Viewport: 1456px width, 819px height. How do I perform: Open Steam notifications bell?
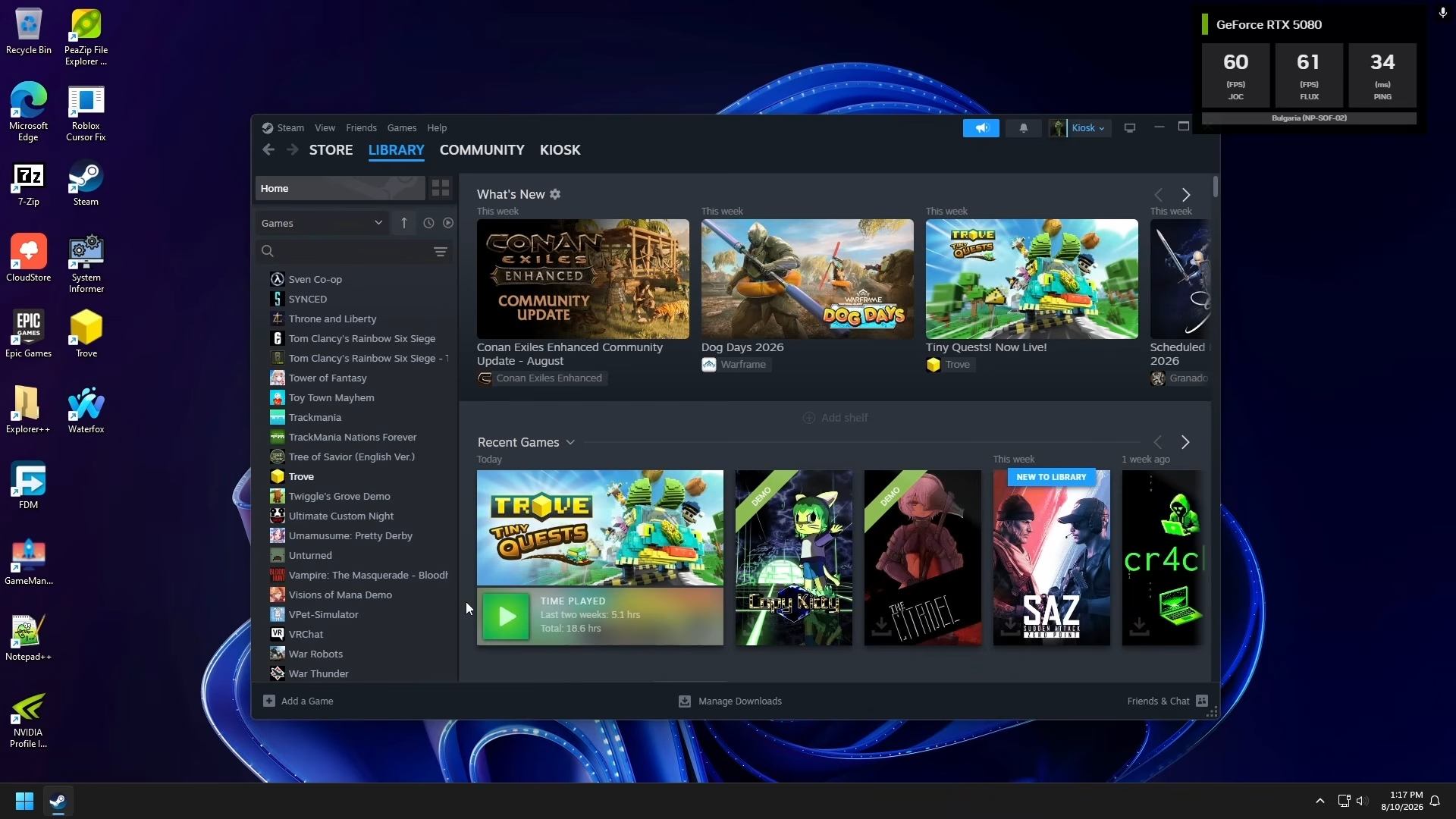(x=1023, y=128)
